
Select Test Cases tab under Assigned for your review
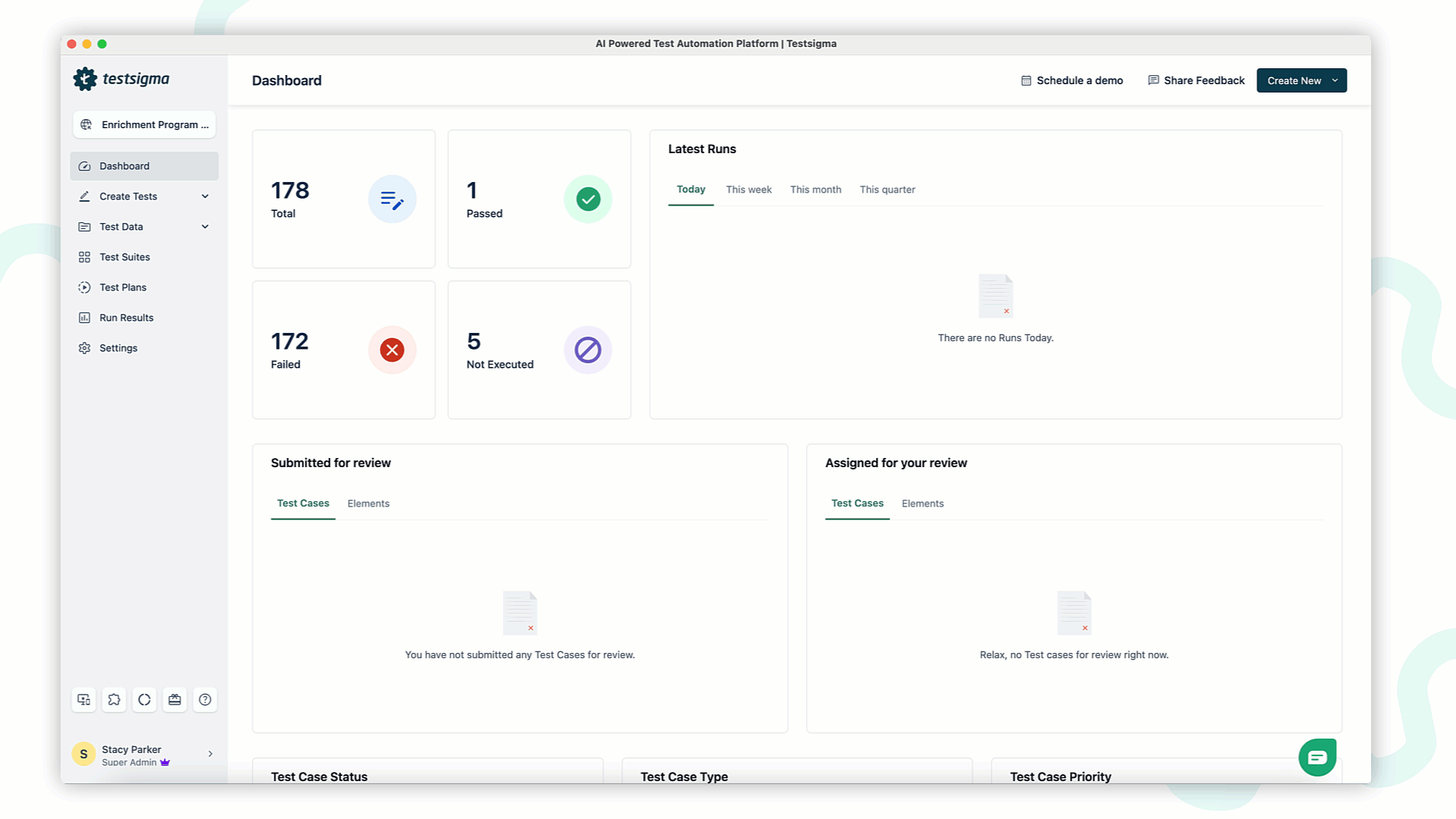tap(857, 504)
